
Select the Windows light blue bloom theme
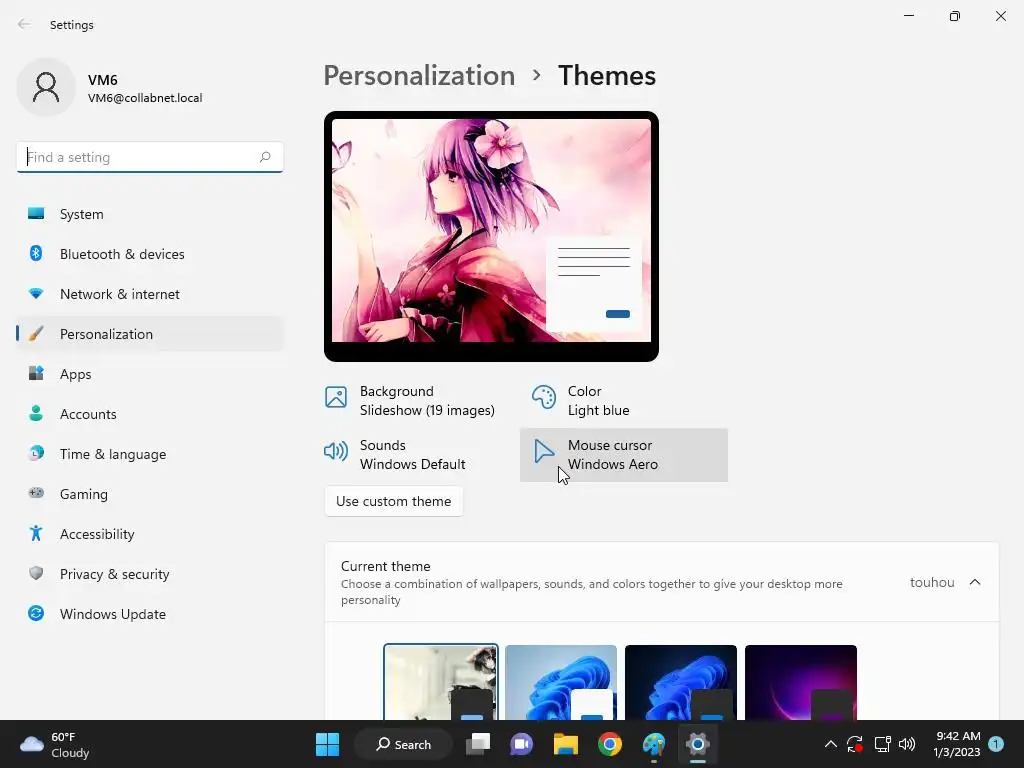tap(561, 682)
